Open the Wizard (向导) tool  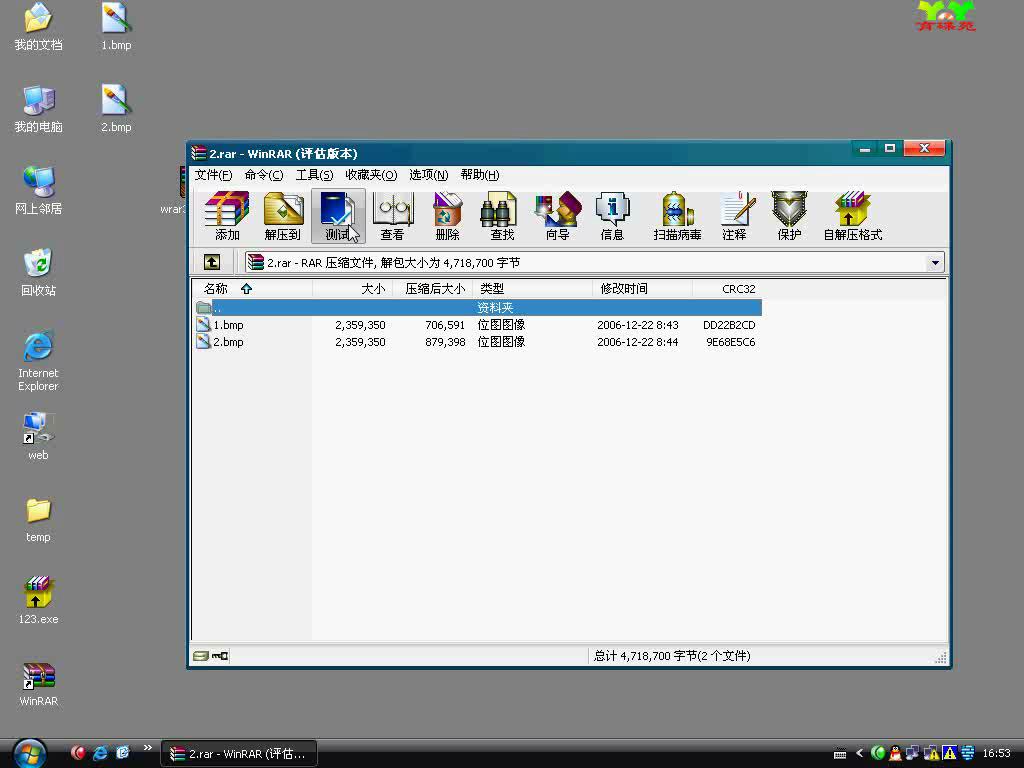[x=557, y=216]
